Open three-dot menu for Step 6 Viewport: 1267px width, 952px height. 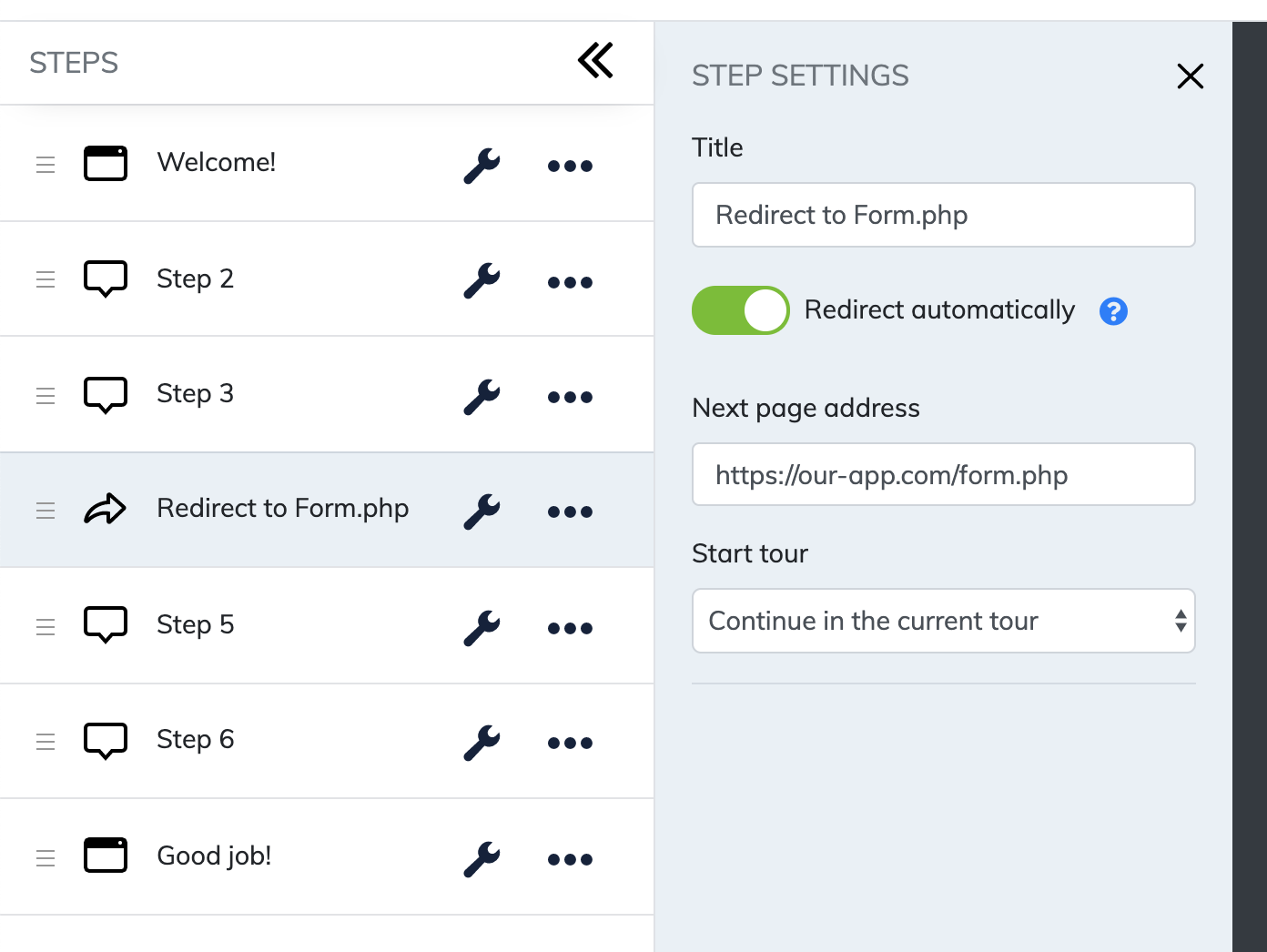(570, 743)
